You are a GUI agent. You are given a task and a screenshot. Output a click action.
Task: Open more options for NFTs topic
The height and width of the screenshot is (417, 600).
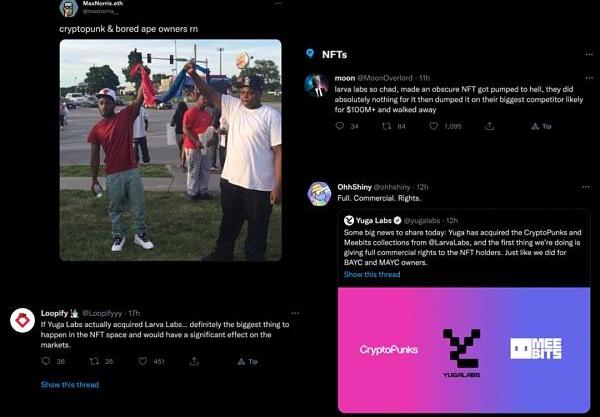589,54
